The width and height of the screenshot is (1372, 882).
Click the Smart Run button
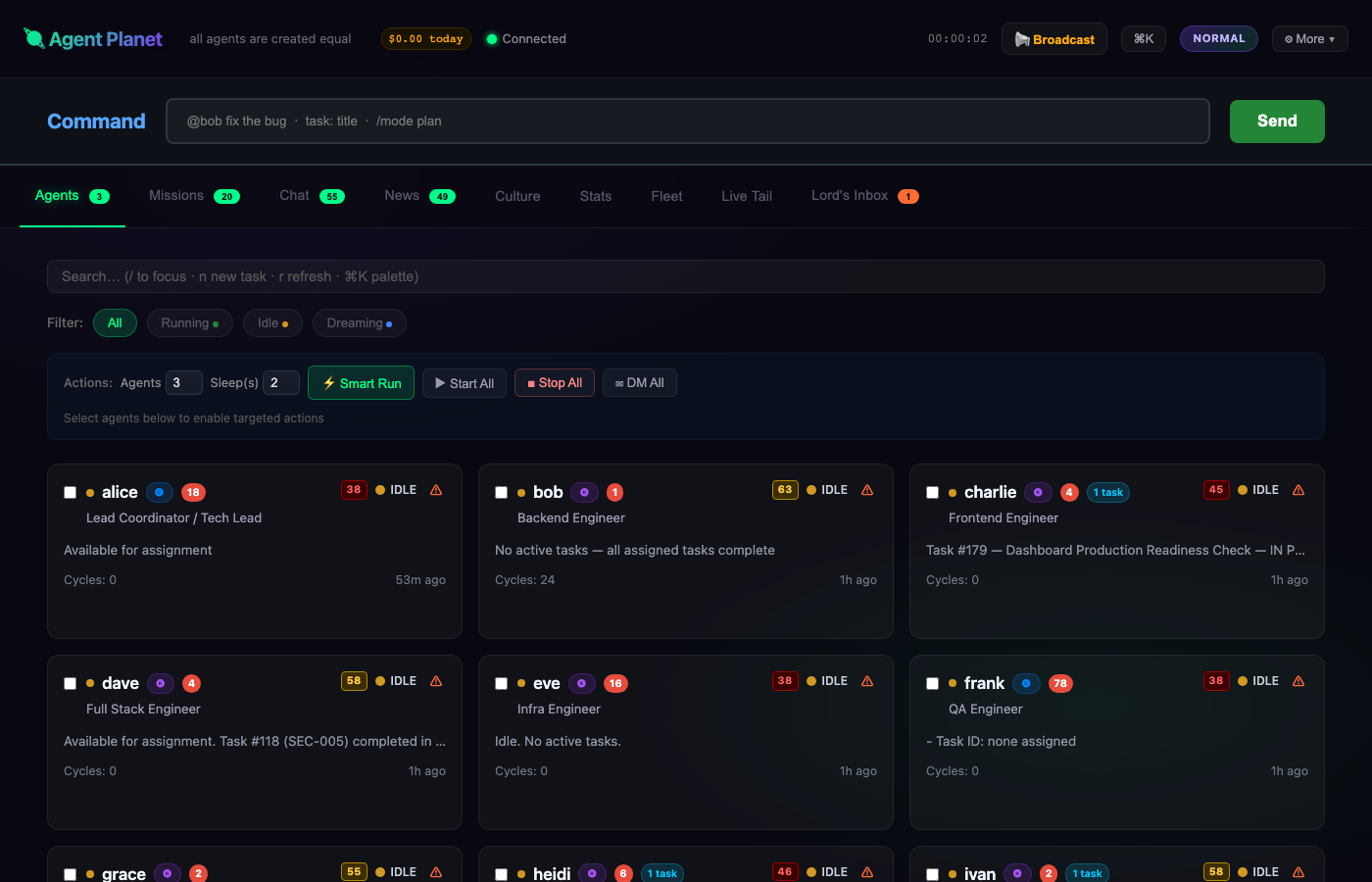click(362, 383)
